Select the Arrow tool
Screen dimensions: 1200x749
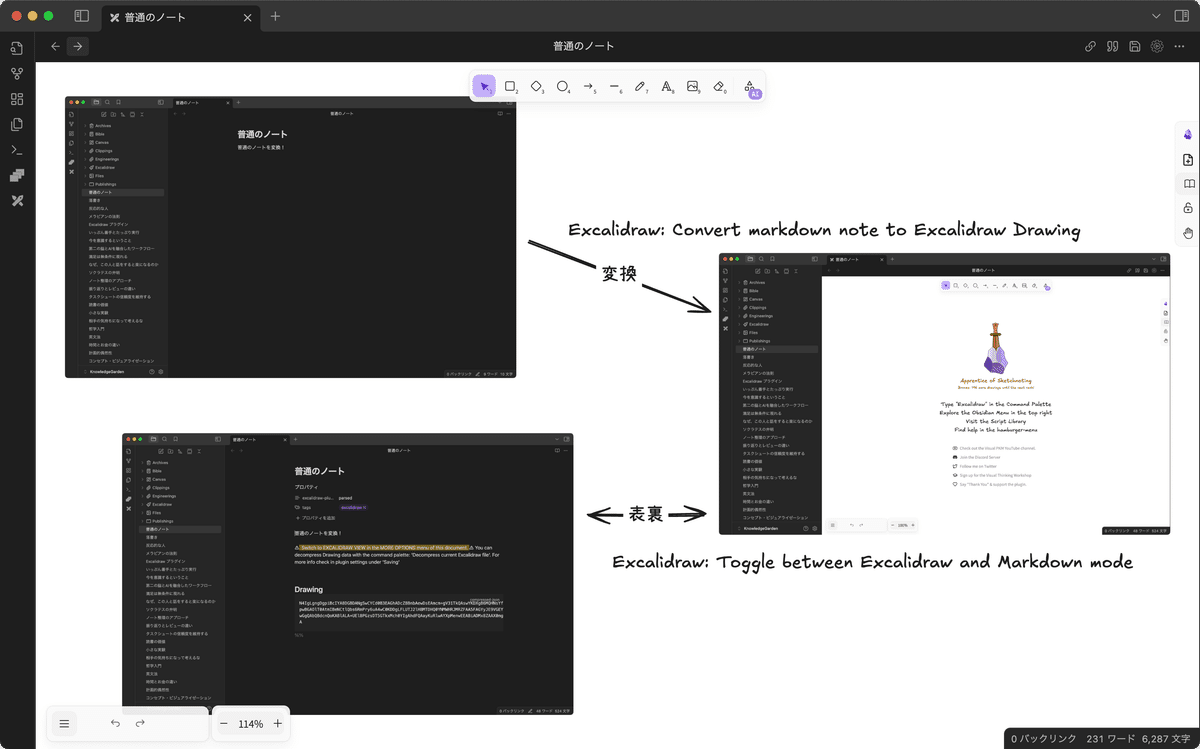click(589, 87)
